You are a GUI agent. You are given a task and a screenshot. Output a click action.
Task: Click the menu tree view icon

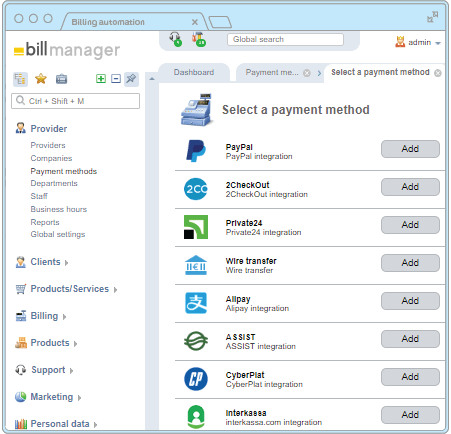20,79
